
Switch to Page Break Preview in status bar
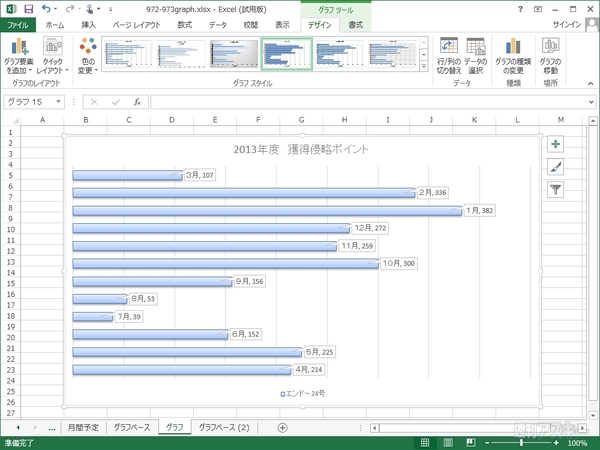[471, 443]
